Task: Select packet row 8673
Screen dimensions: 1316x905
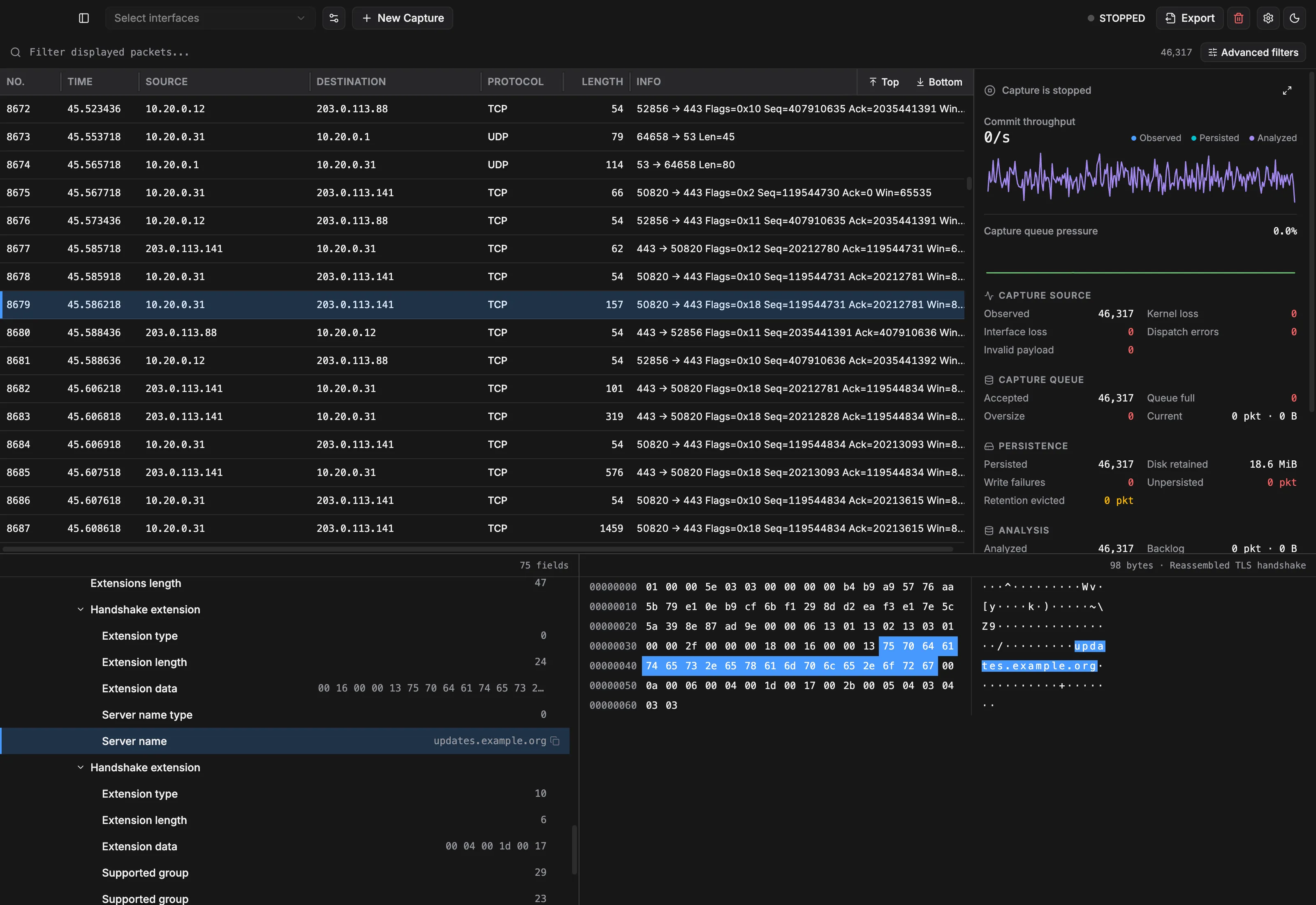Action: tap(482, 137)
